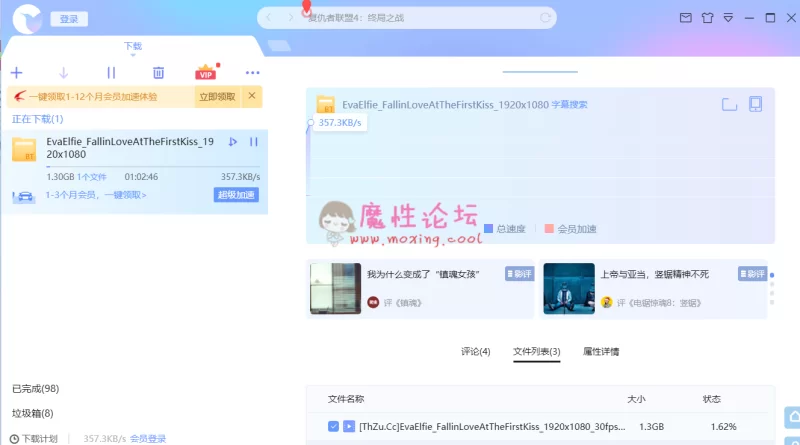
Task: Add a new download task
Action: click(x=16, y=73)
